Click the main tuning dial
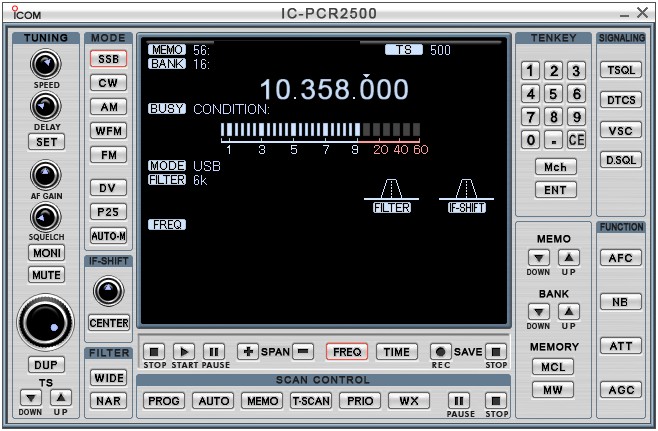This screenshot has width=658, height=431. (x=45, y=323)
